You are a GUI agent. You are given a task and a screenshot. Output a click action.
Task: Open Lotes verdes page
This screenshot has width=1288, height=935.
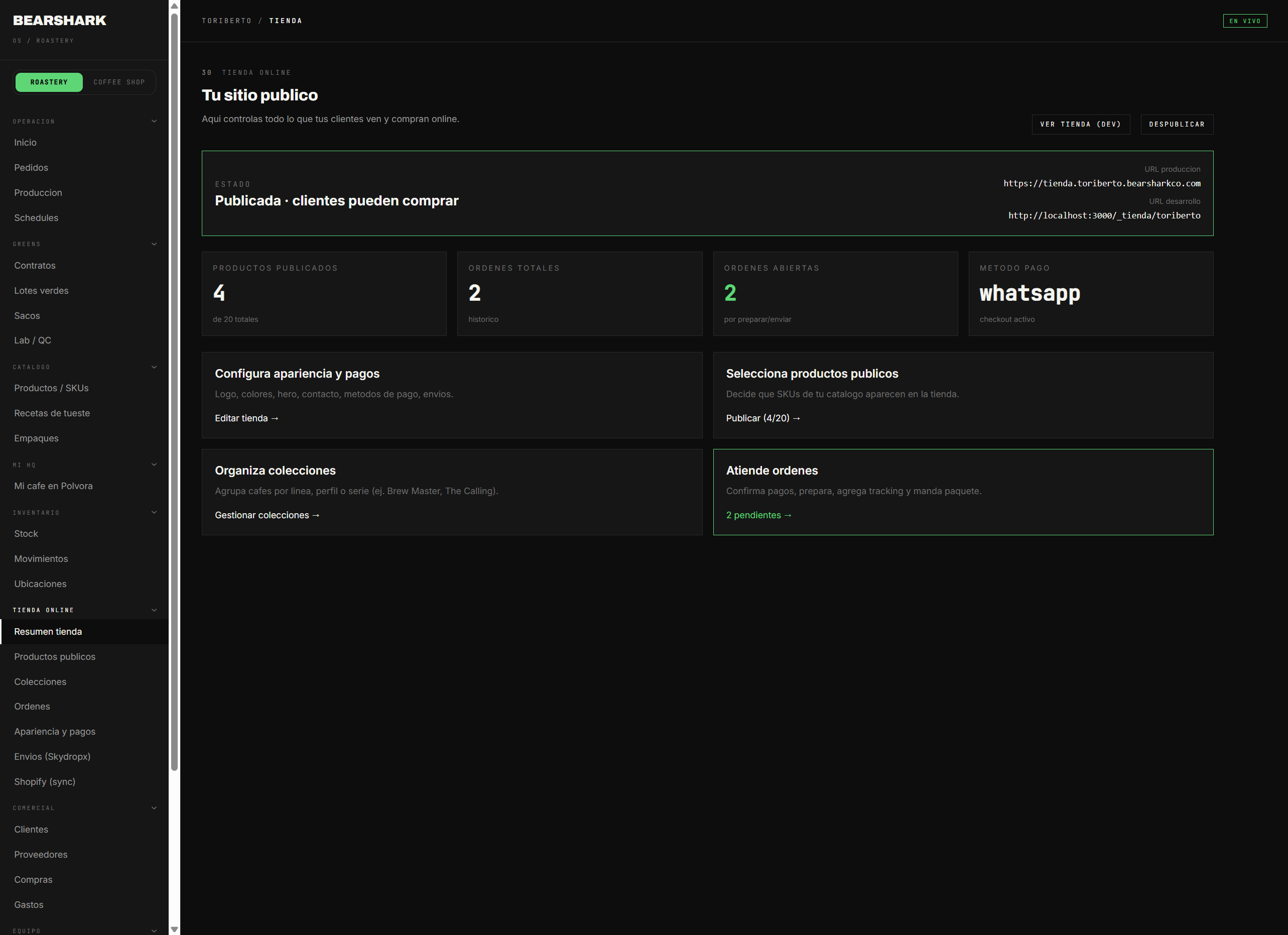84,290
